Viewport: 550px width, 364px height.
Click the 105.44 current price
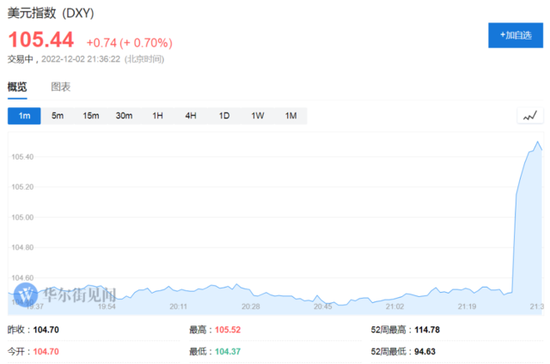pos(41,39)
